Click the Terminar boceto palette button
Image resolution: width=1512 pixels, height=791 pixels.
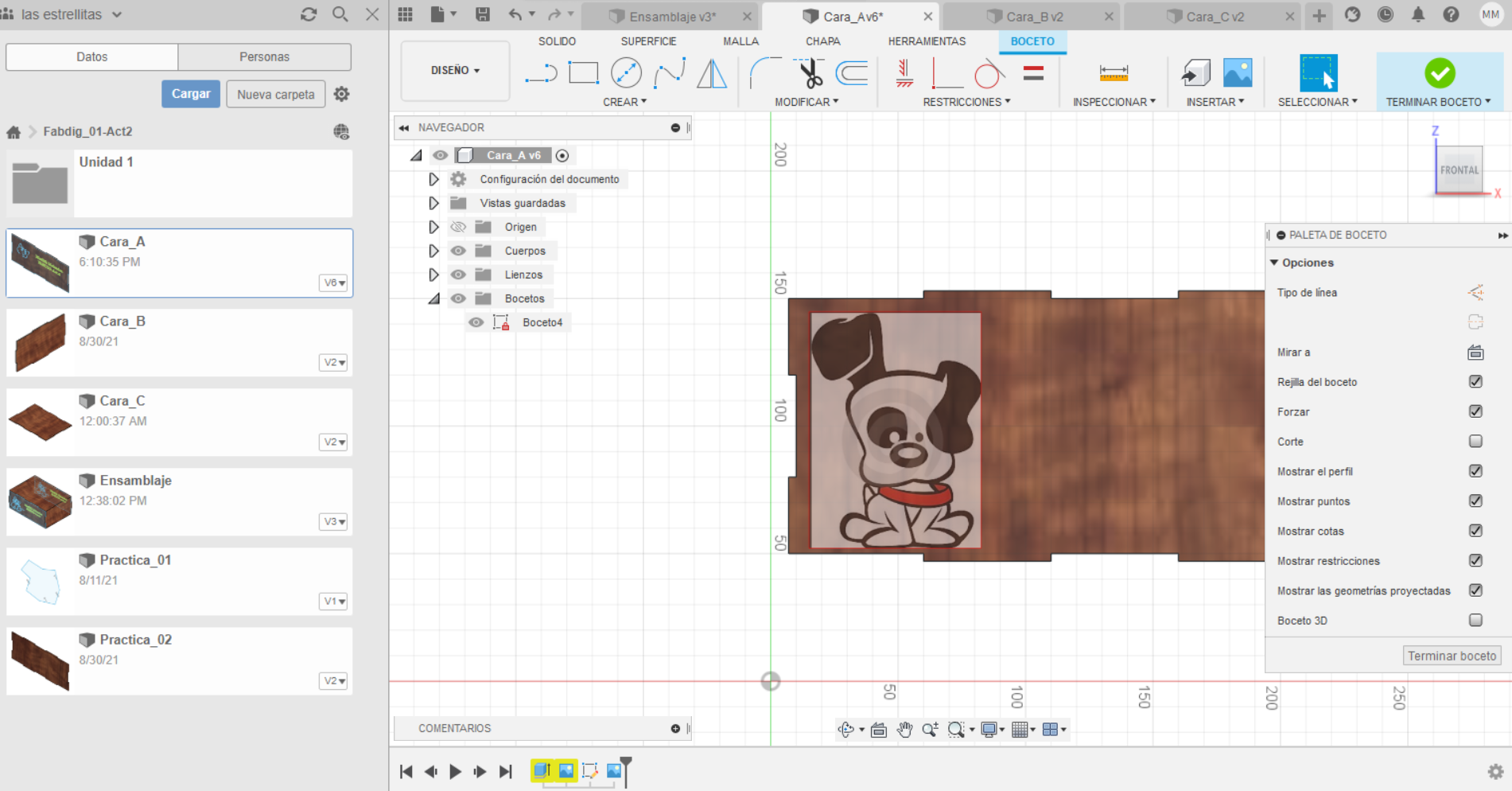tap(1452, 656)
